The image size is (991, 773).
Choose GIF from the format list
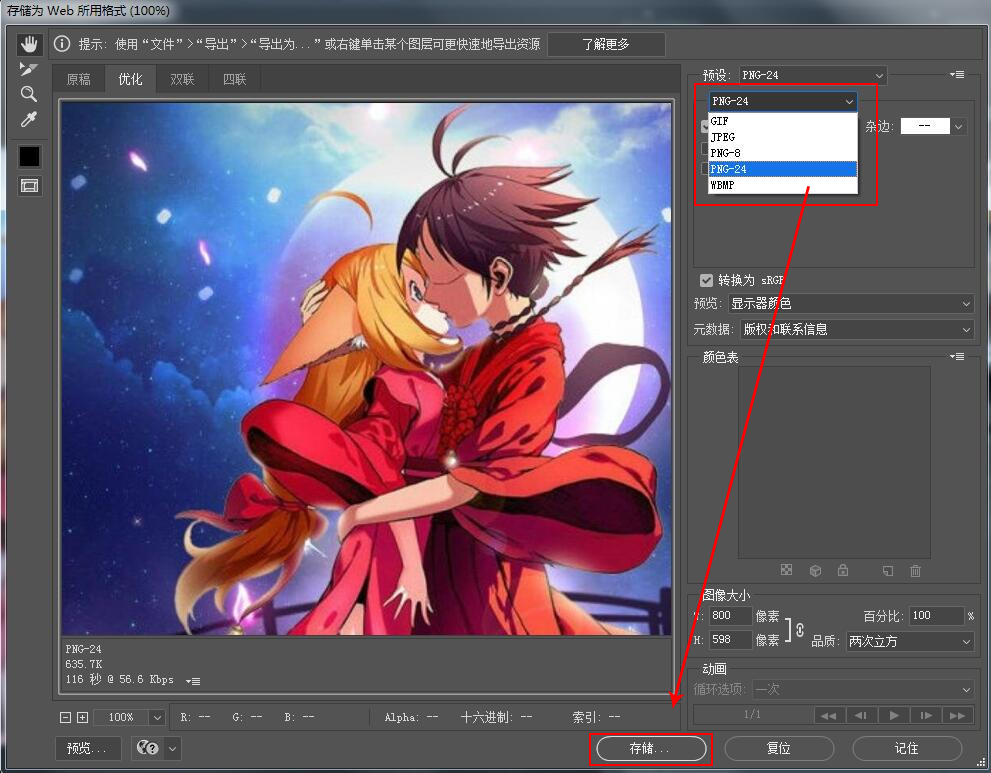(x=783, y=121)
